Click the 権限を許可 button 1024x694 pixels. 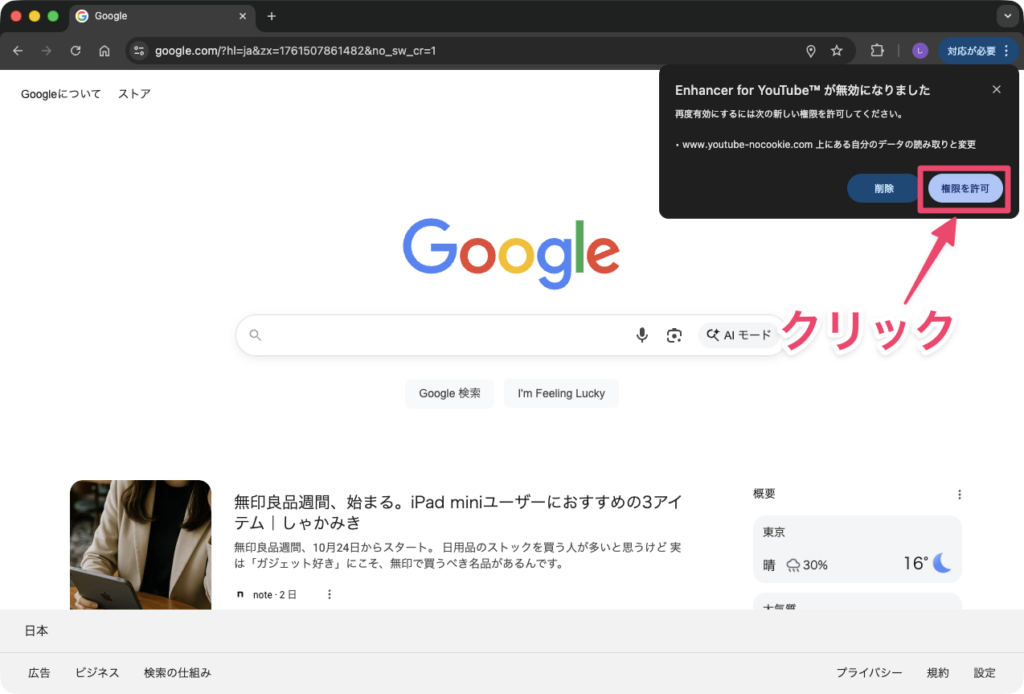[965, 188]
